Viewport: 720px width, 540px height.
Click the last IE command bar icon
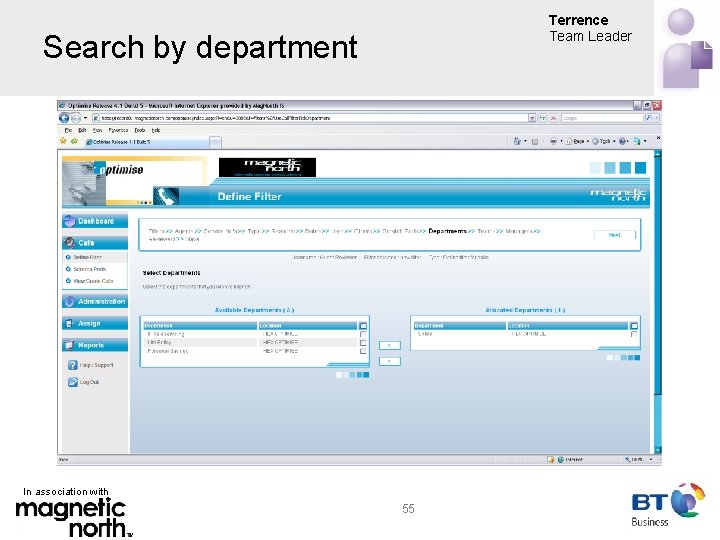[637, 141]
